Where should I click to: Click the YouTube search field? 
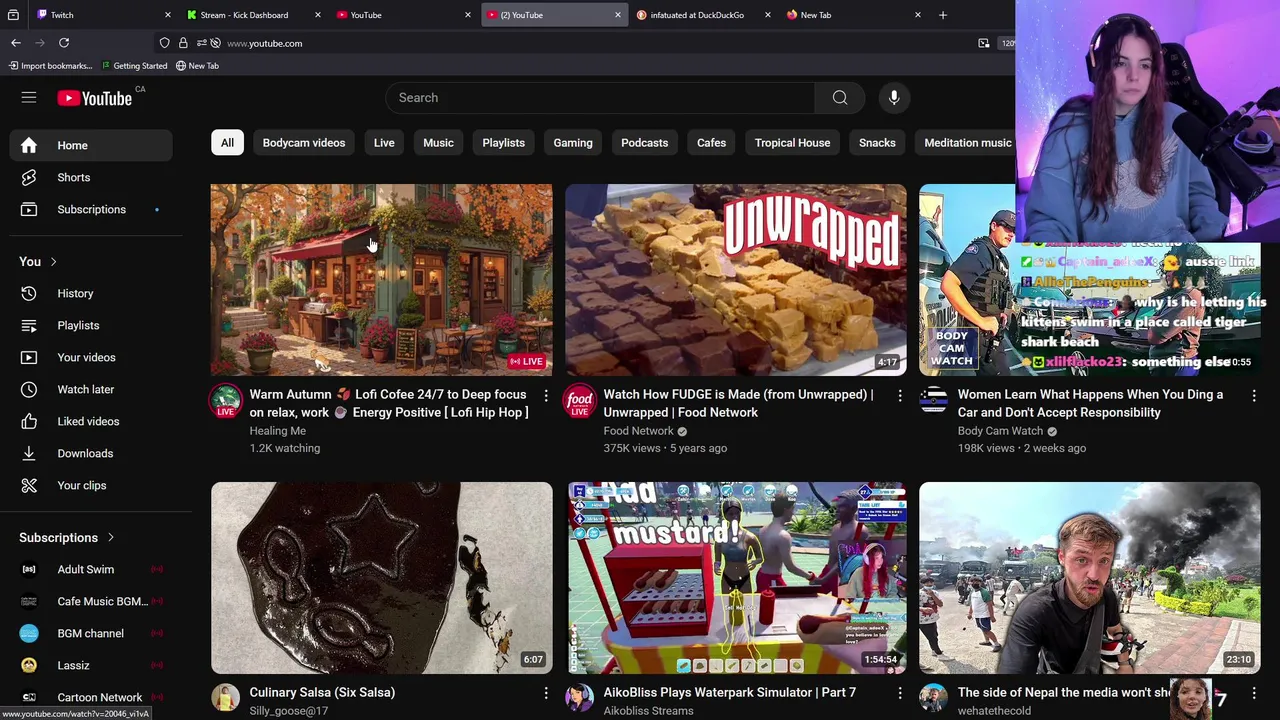(x=600, y=97)
